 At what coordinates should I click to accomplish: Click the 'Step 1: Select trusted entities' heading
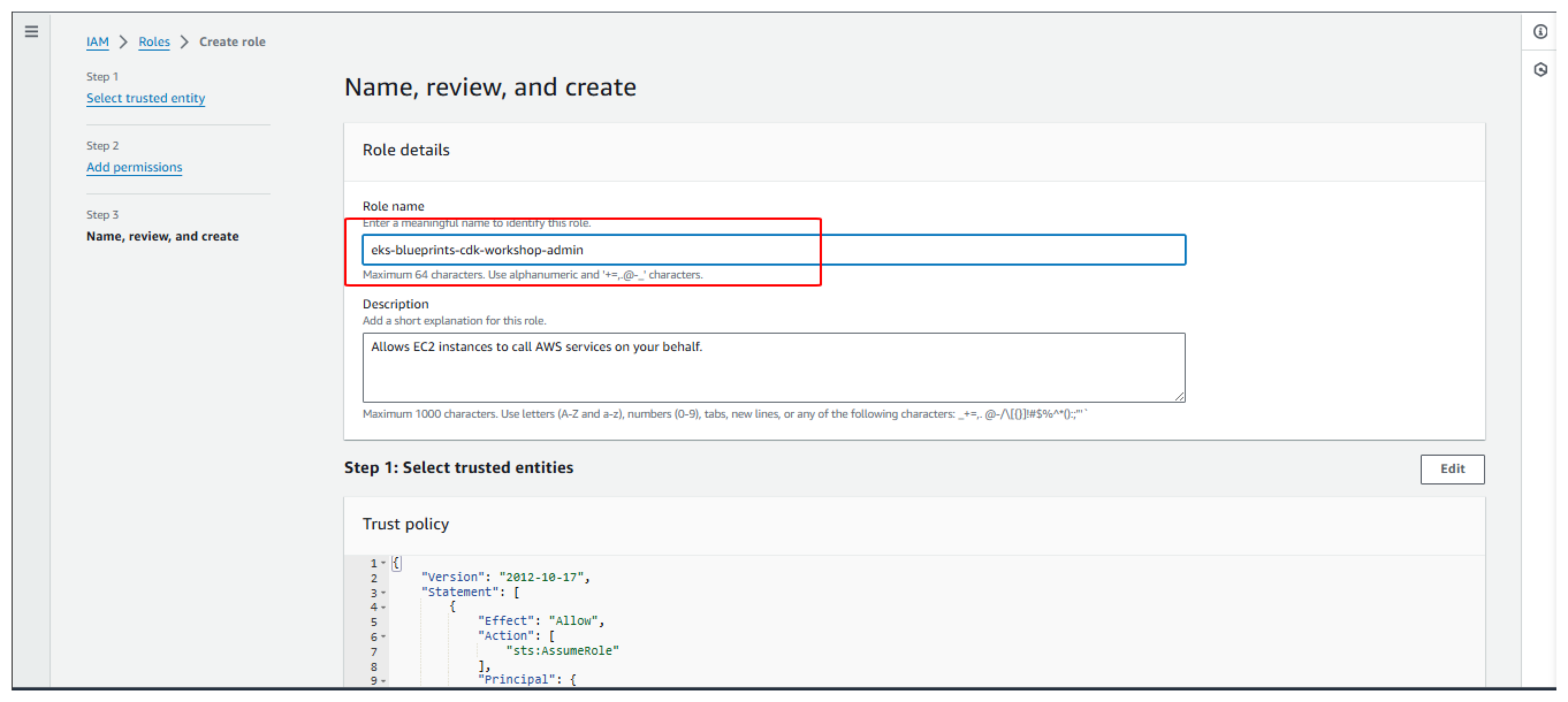click(458, 467)
